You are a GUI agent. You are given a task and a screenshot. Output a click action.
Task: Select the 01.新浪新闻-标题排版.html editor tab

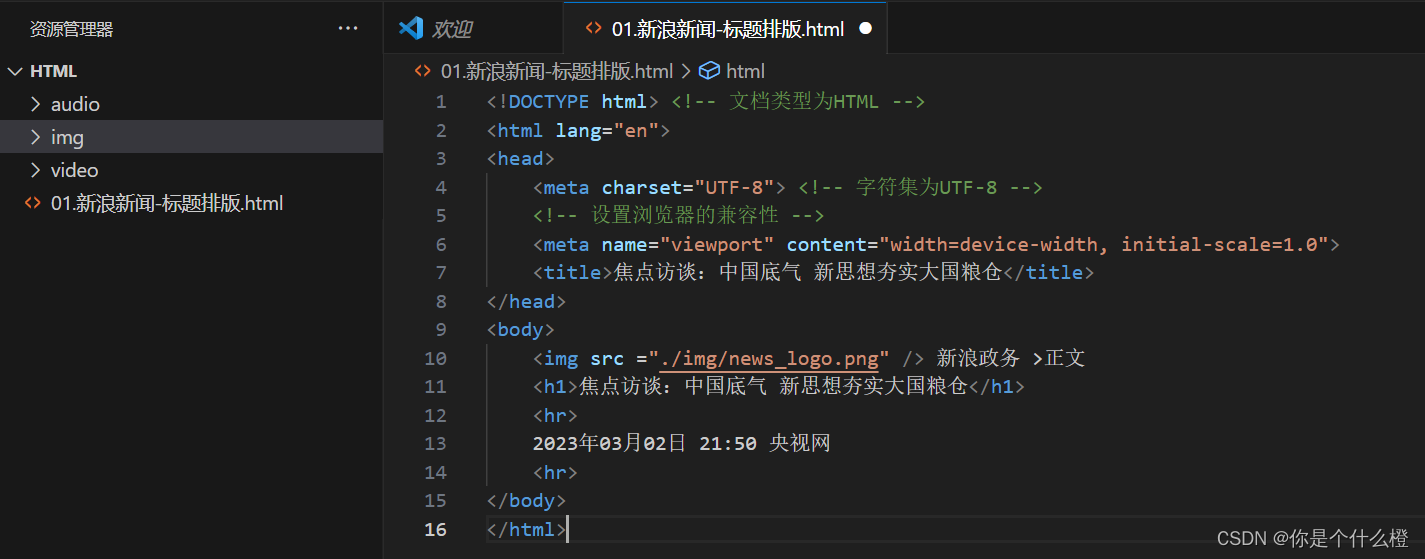click(726, 28)
